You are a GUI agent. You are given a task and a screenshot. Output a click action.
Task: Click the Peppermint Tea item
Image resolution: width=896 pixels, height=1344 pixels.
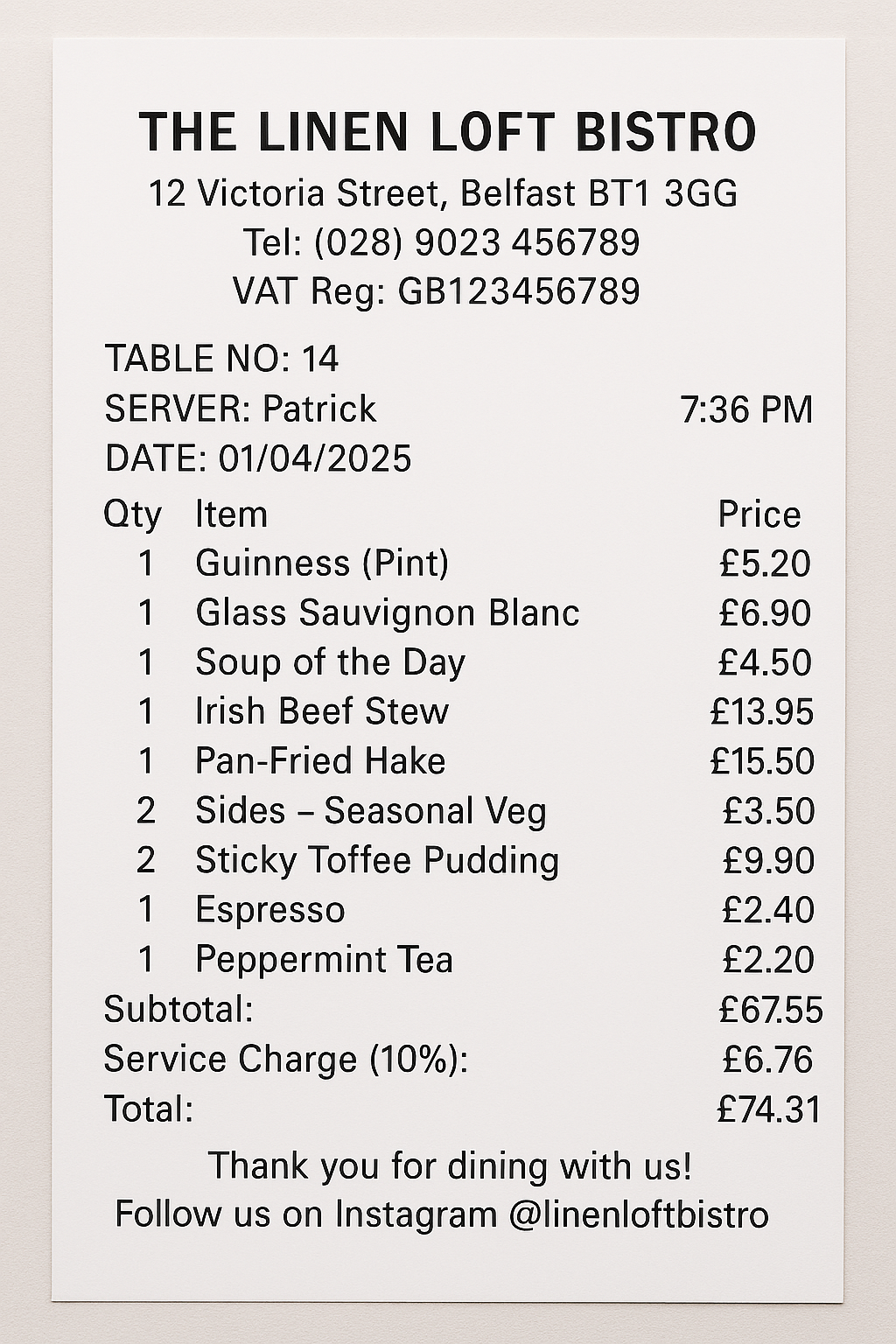324,960
